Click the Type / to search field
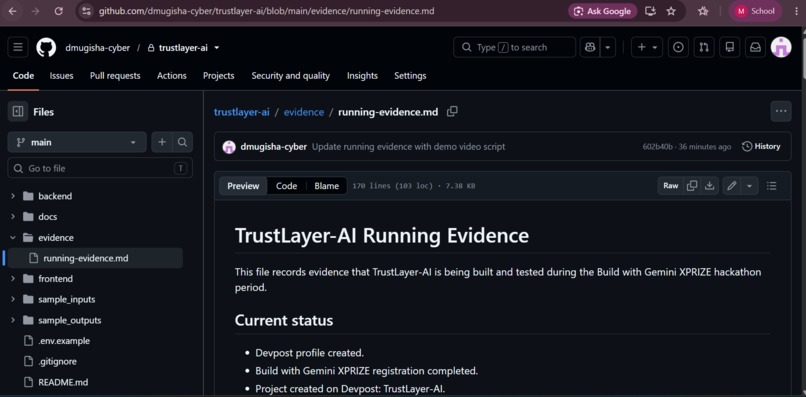 point(515,47)
